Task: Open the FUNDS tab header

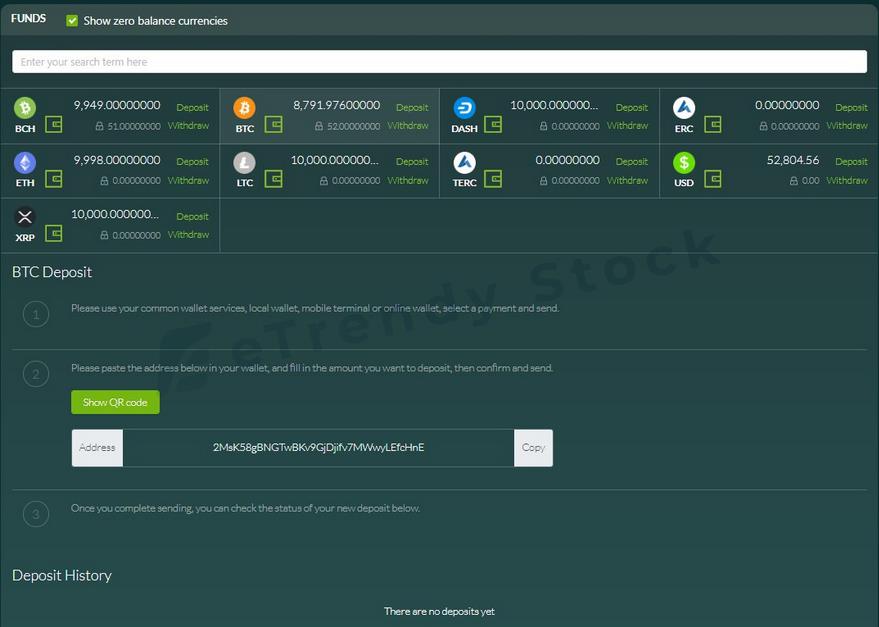Action: click(x=28, y=19)
